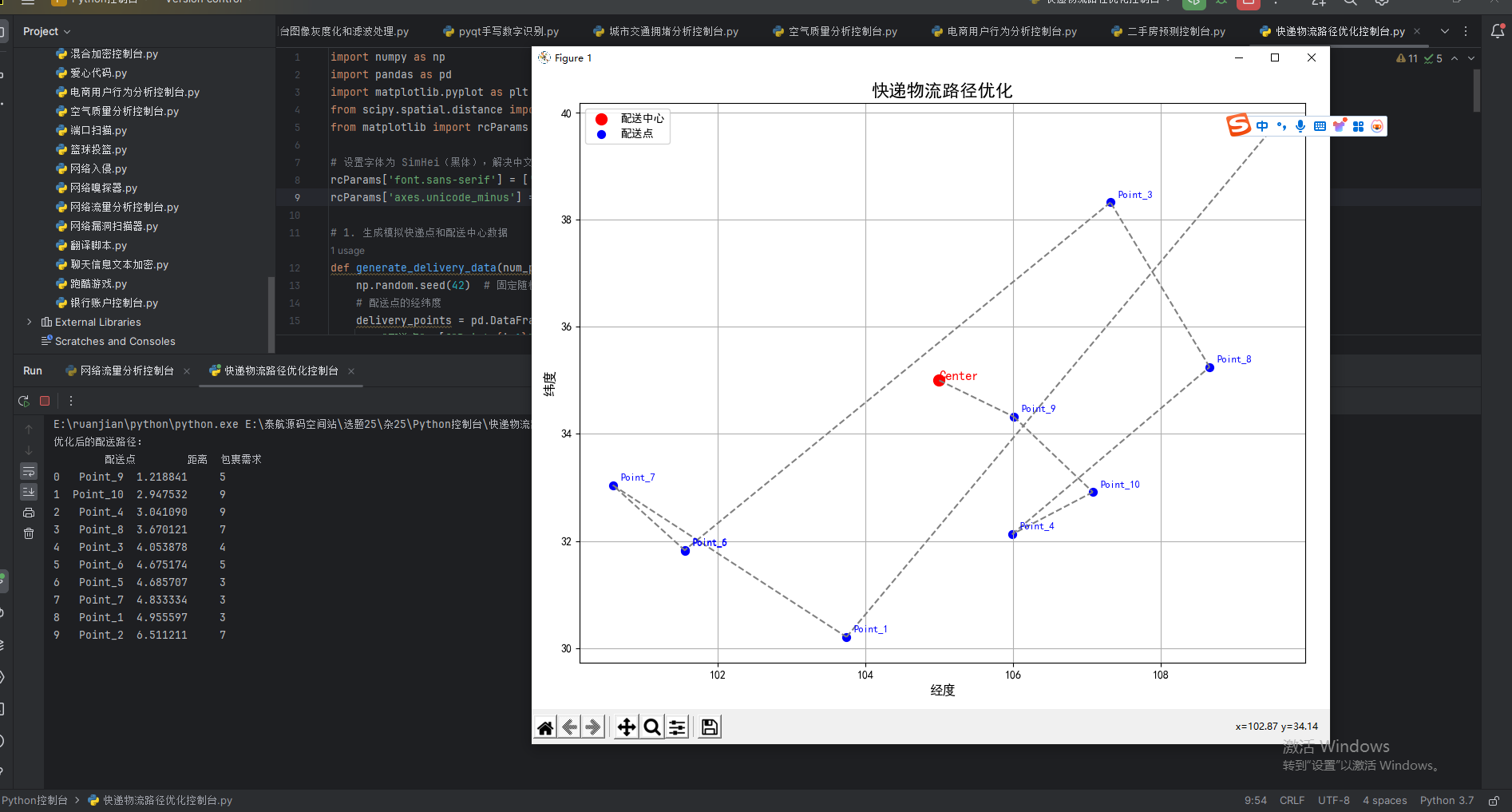
Task: Toggle Sogou punctuation mode
Action: (1281, 126)
